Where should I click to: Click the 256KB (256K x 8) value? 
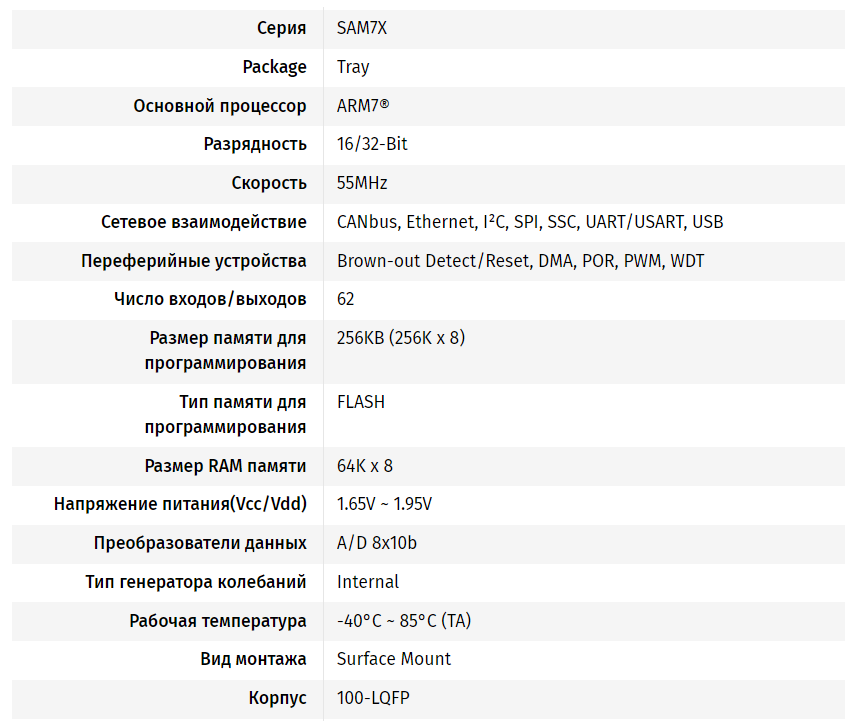point(401,338)
